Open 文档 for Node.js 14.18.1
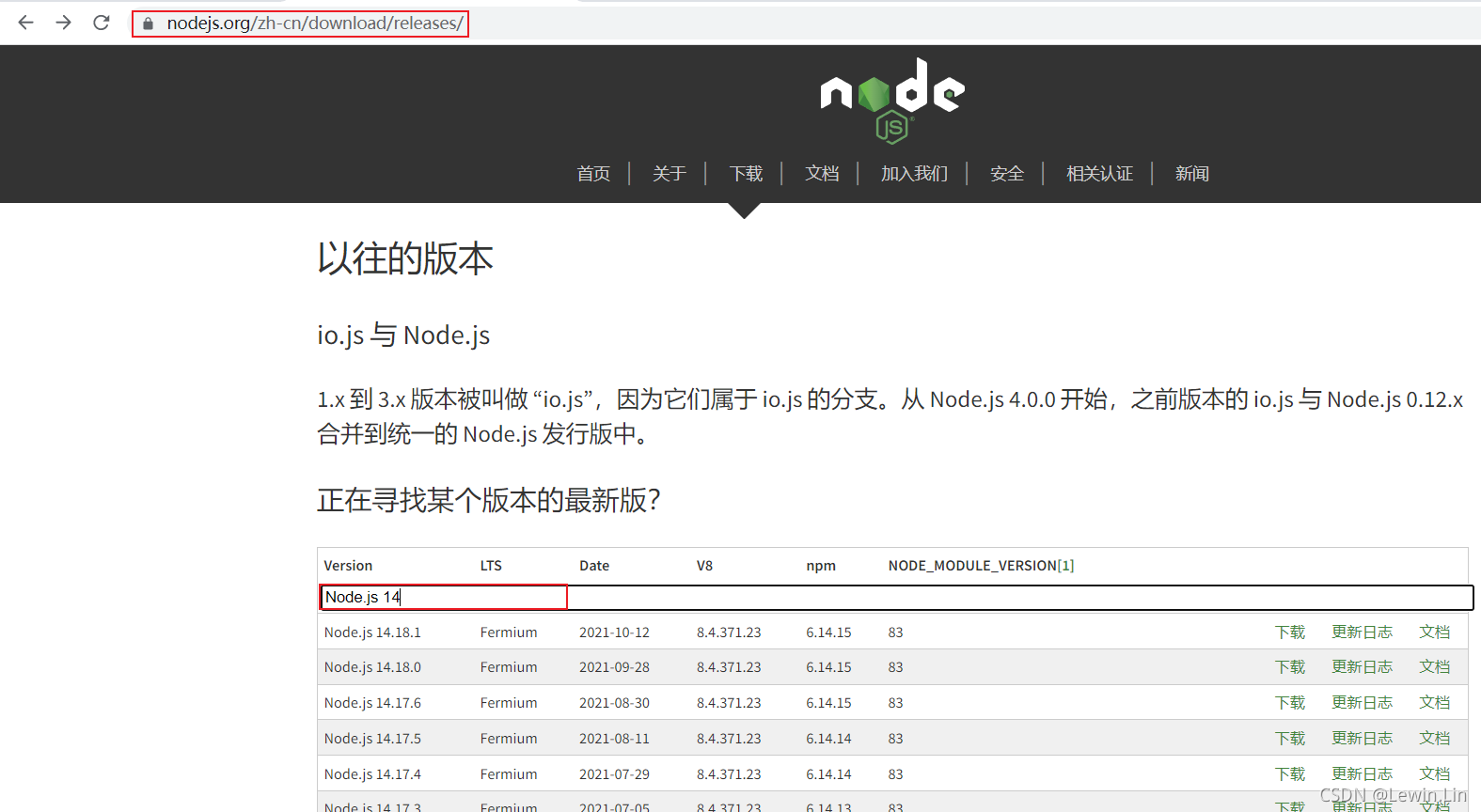This screenshot has height=812, width=1481. [1435, 632]
